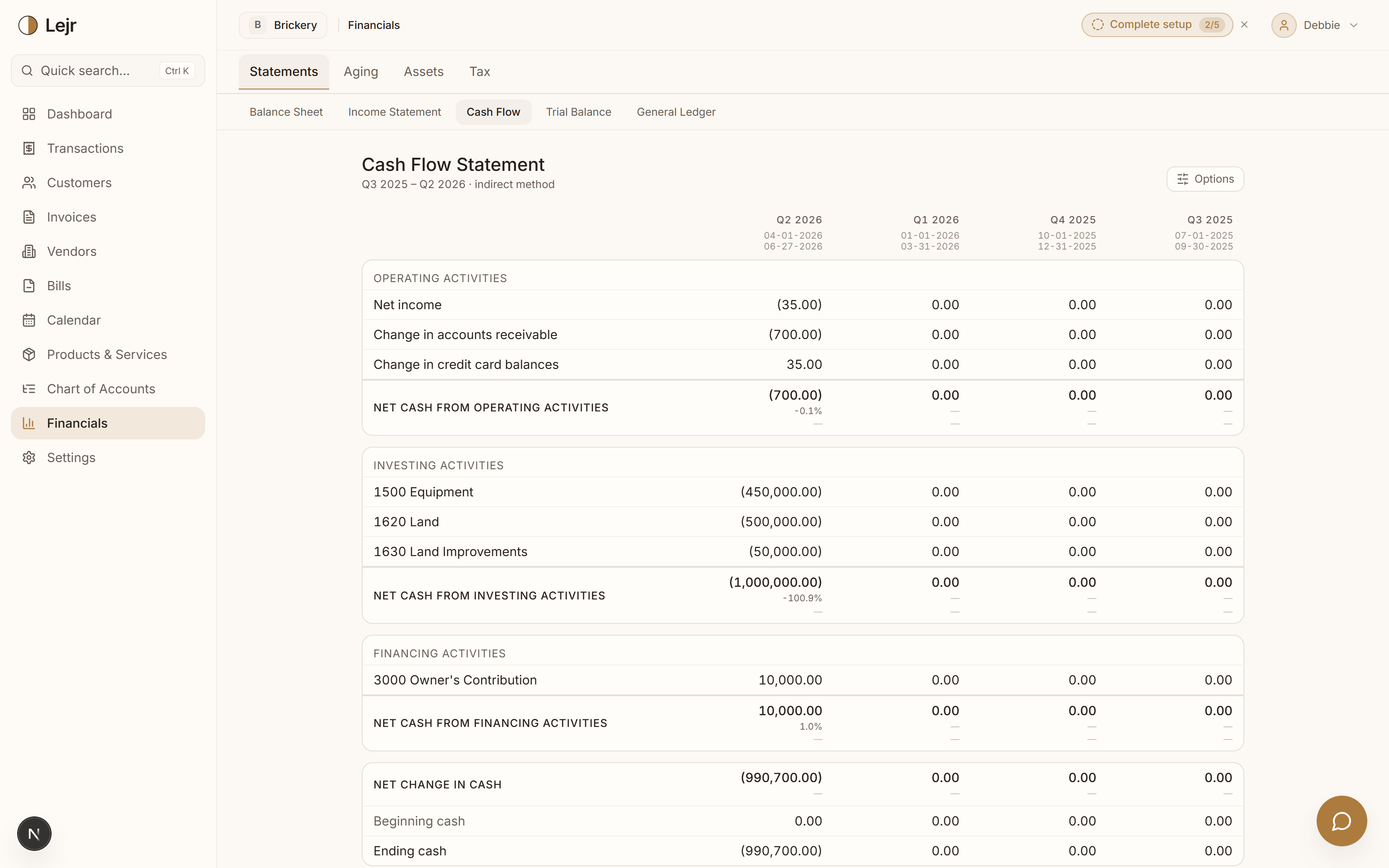Go to Invoices in sidebar
Screen dimensions: 1389x868
[108, 217]
